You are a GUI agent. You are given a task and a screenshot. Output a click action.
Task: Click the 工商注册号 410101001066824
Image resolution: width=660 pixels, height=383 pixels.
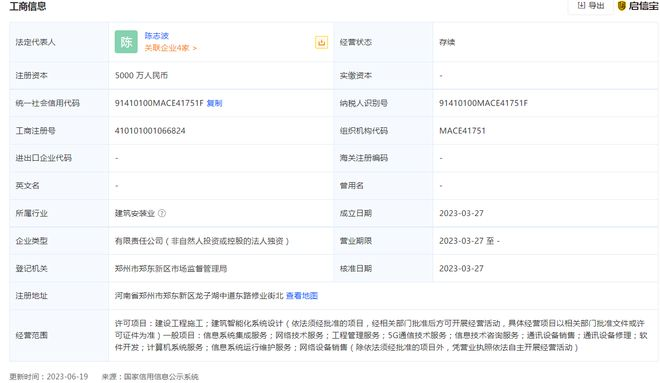[x=150, y=131]
